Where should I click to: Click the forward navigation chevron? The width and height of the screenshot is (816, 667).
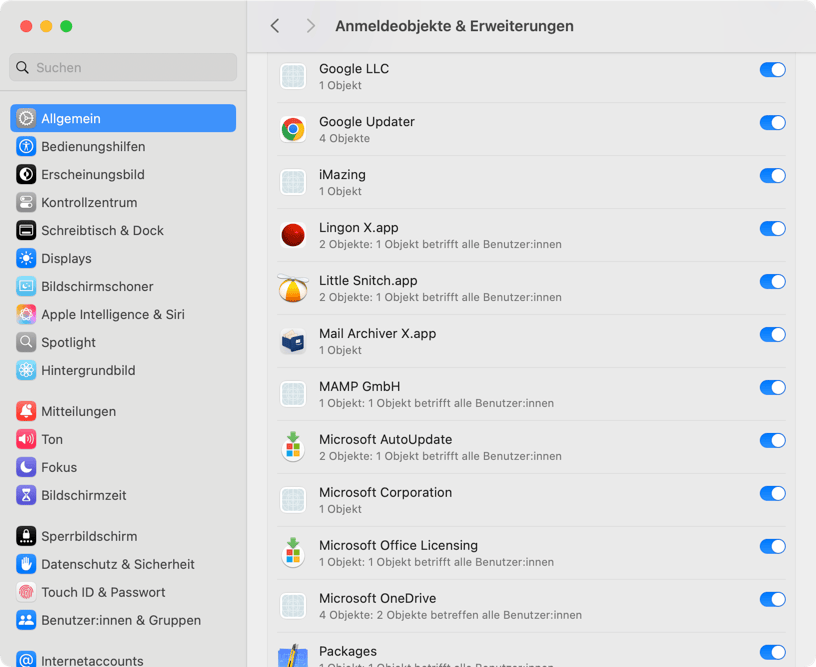tap(310, 26)
